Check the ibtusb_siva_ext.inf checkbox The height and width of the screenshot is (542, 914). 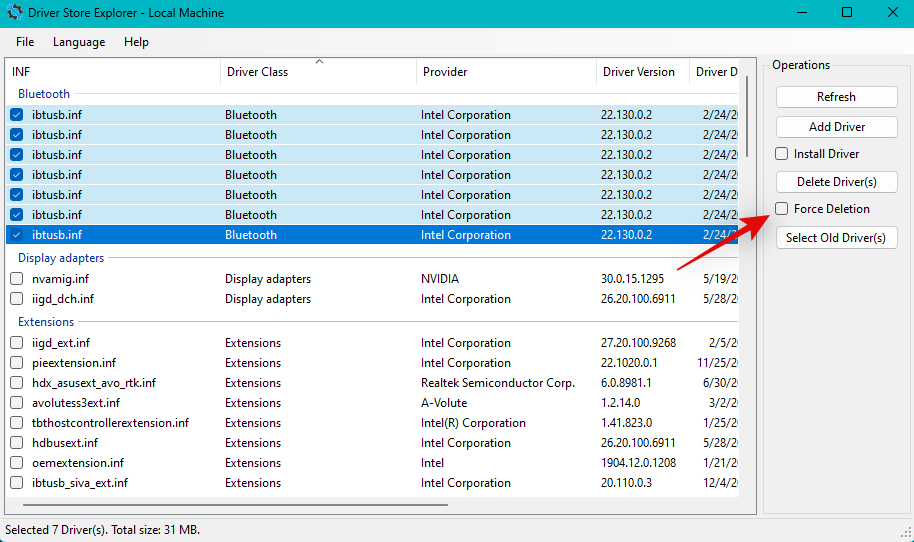16,483
